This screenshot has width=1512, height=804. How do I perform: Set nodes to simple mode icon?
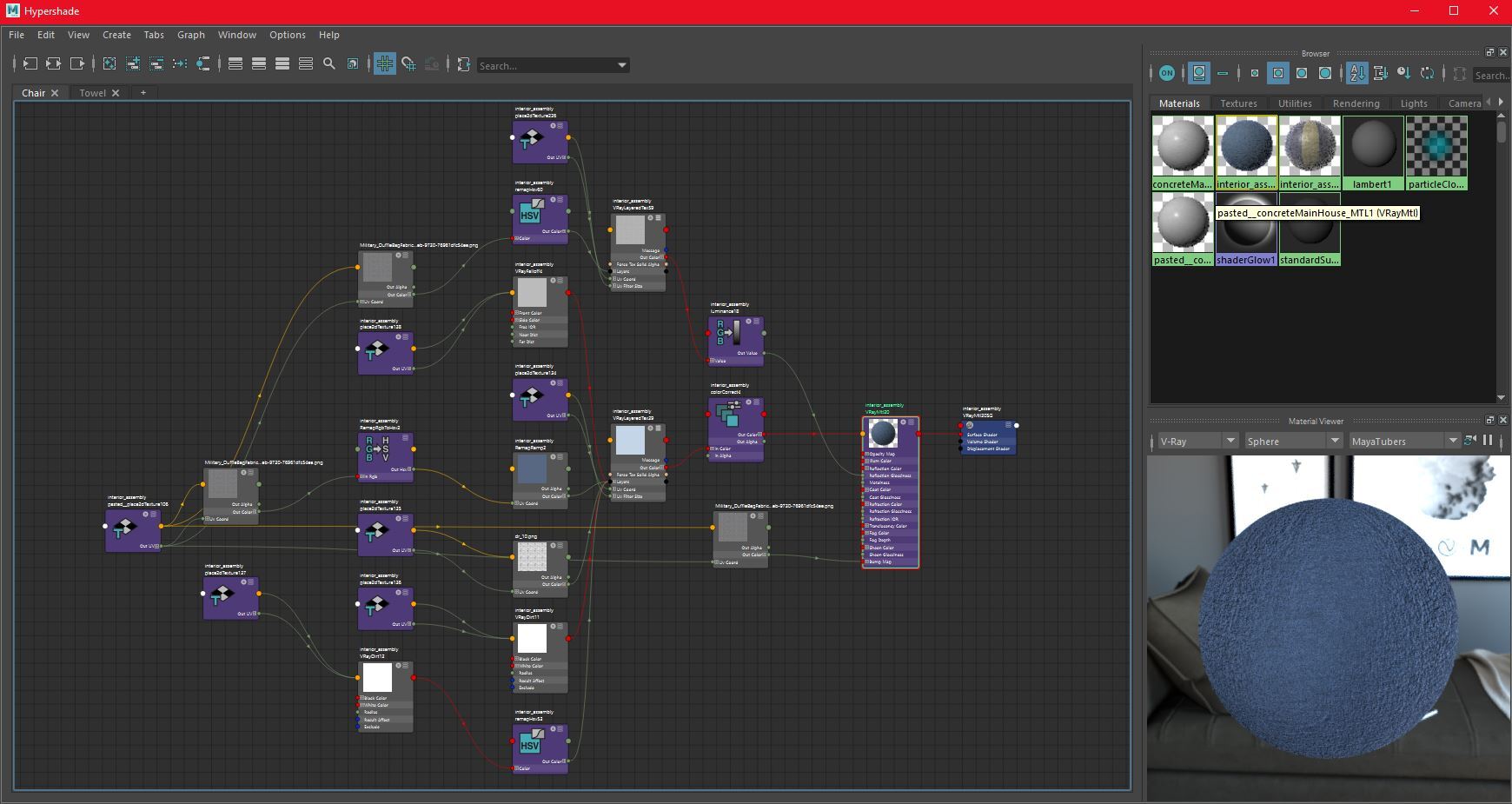[235, 63]
